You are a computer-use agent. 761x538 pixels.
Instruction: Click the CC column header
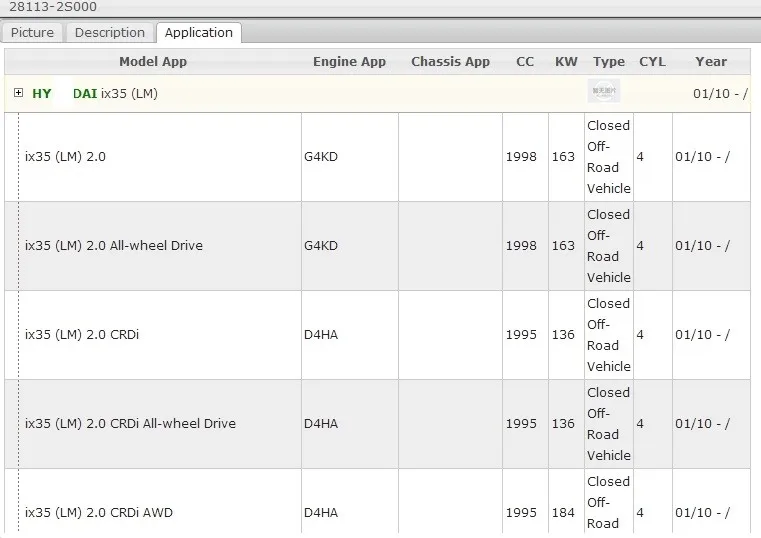click(525, 62)
